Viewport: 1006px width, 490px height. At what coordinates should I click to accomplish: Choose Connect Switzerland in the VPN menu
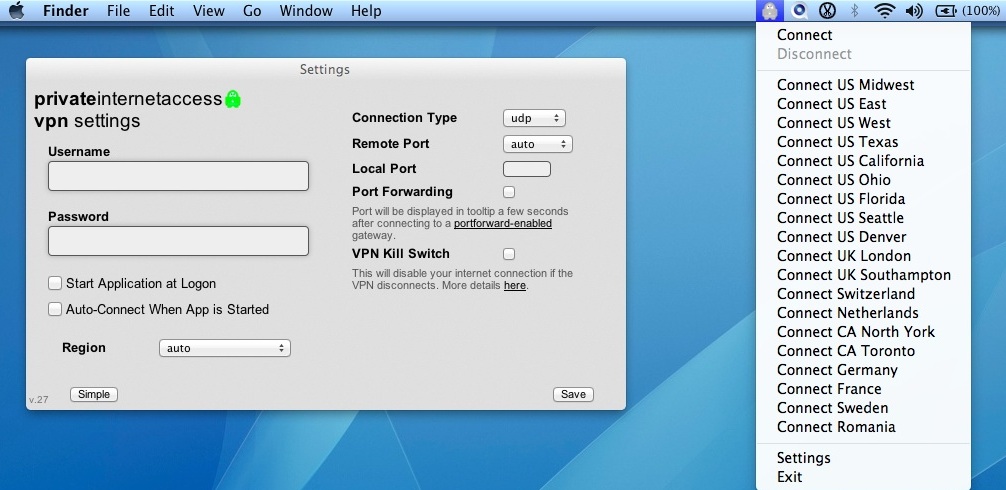(845, 294)
